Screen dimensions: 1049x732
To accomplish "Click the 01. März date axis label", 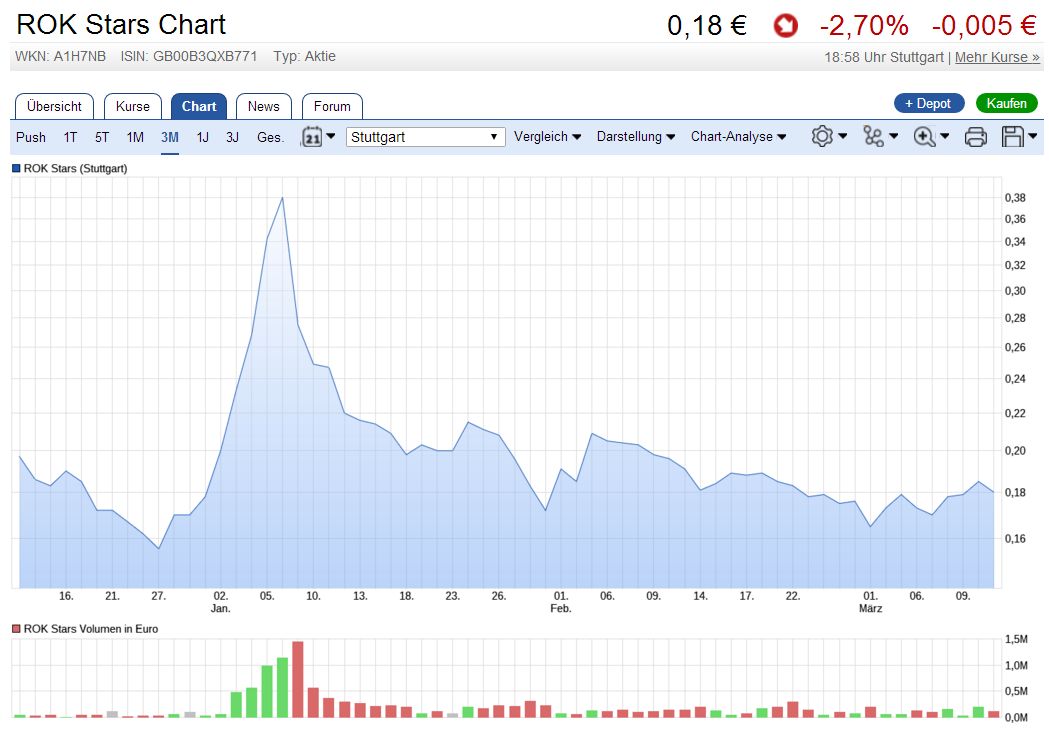I will point(870,602).
